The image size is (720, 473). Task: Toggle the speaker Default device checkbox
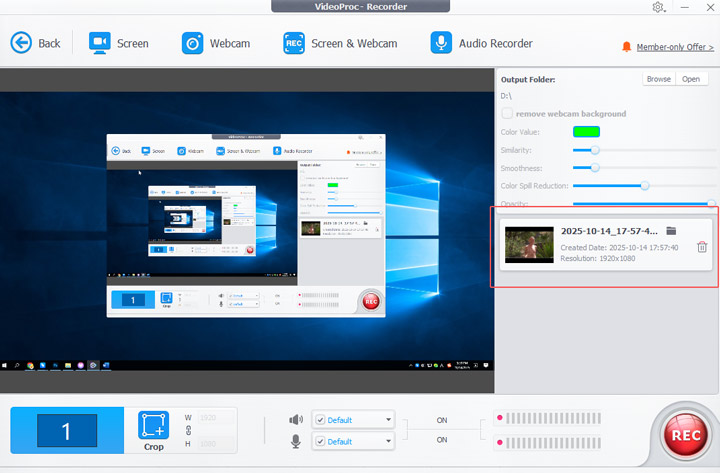(x=321, y=420)
